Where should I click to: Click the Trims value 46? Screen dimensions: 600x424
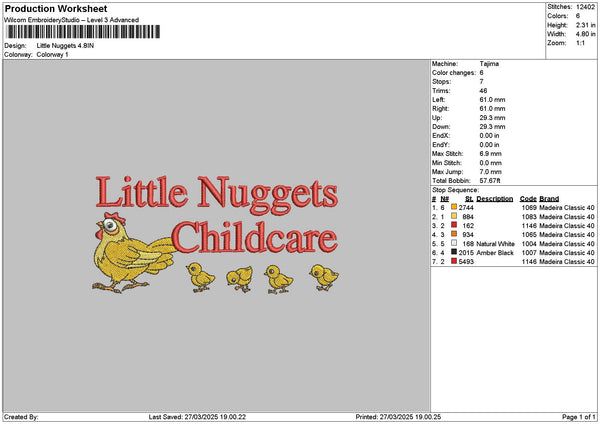[483, 91]
